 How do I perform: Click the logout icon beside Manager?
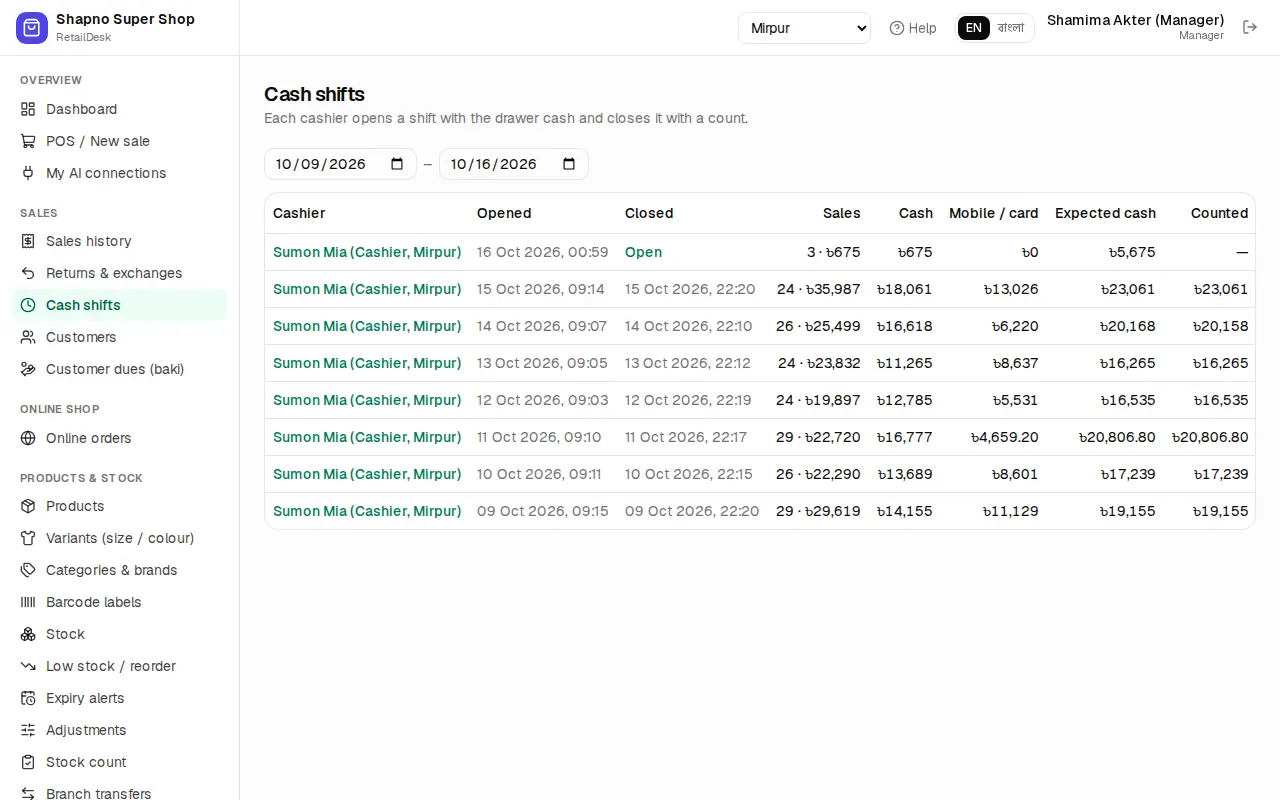click(1250, 28)
